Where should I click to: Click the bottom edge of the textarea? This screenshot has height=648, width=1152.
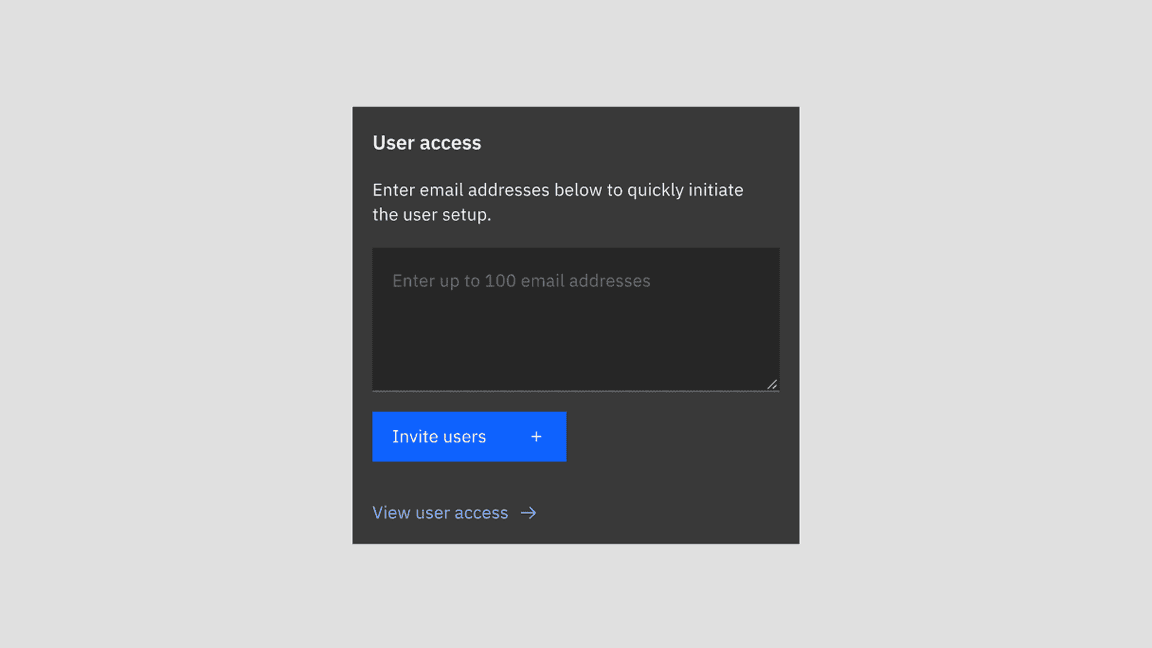click(x=576, y=389)
